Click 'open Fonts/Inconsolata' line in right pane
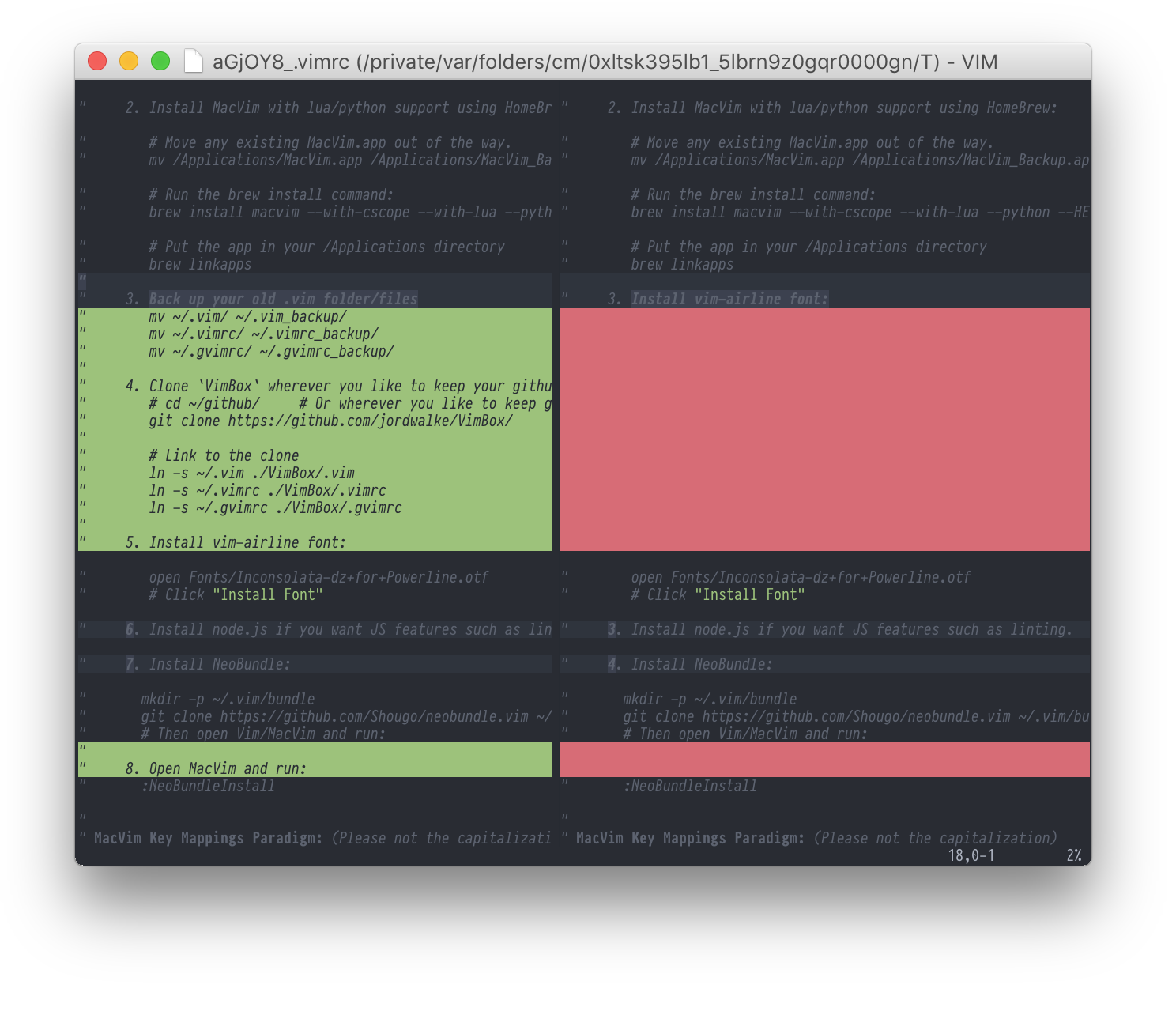The image size is (1176, 1015). point(801,577)
